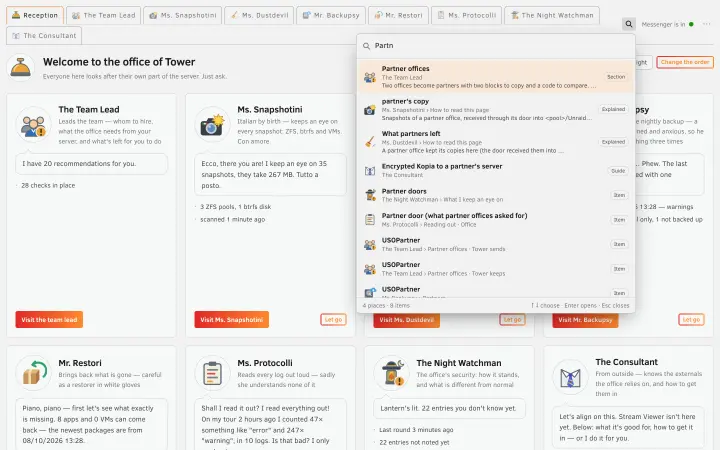Select the Partner doors search result
This screenshot has height=450, width=720.
tap(496, 195)
